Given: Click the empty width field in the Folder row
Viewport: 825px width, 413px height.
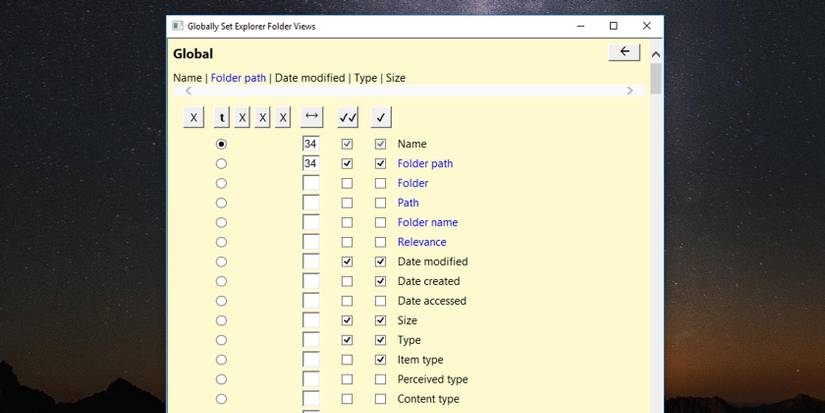Looking at the screenshot, I should (311, 183).
